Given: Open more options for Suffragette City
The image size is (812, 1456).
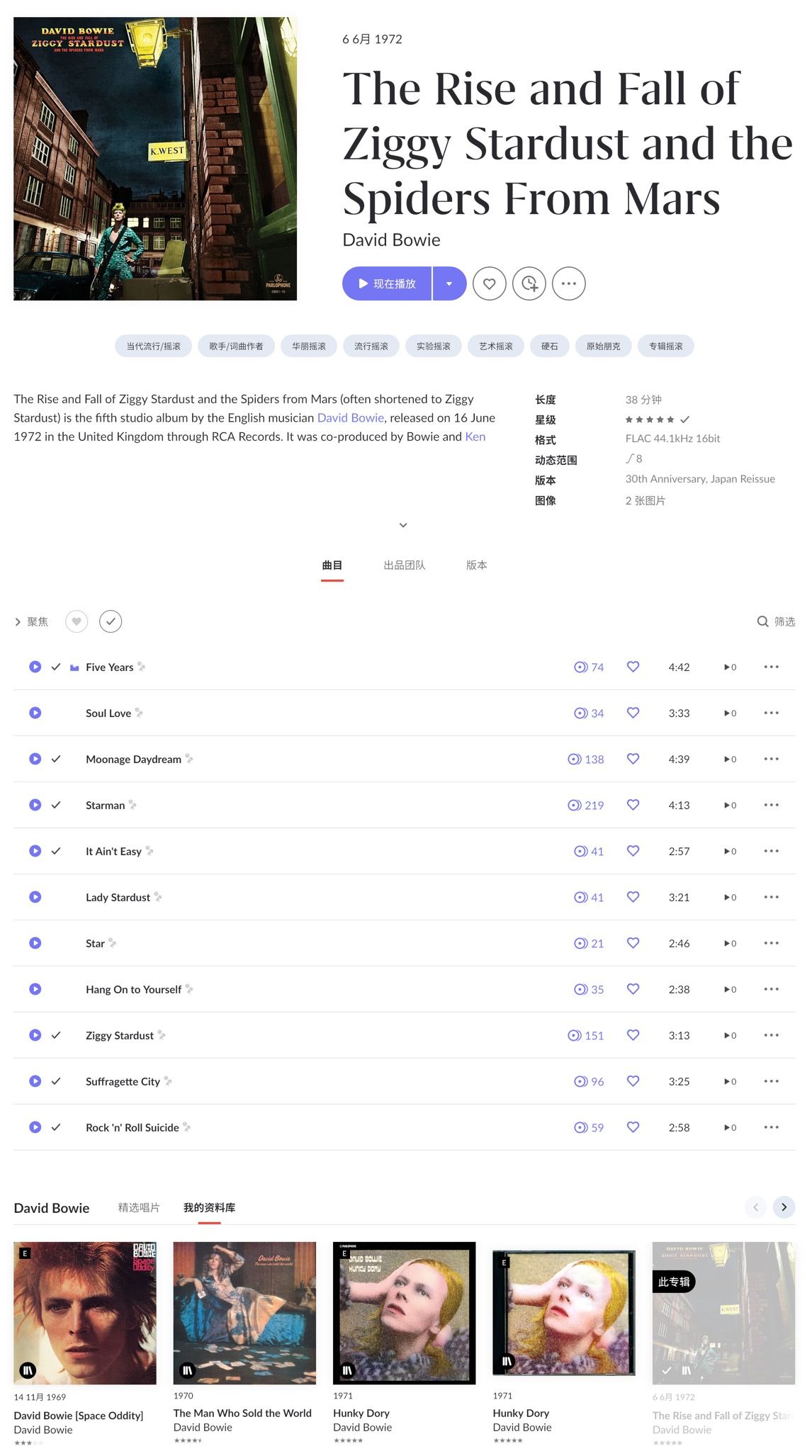Looking at the screenshot, I should click(772, 1081).
